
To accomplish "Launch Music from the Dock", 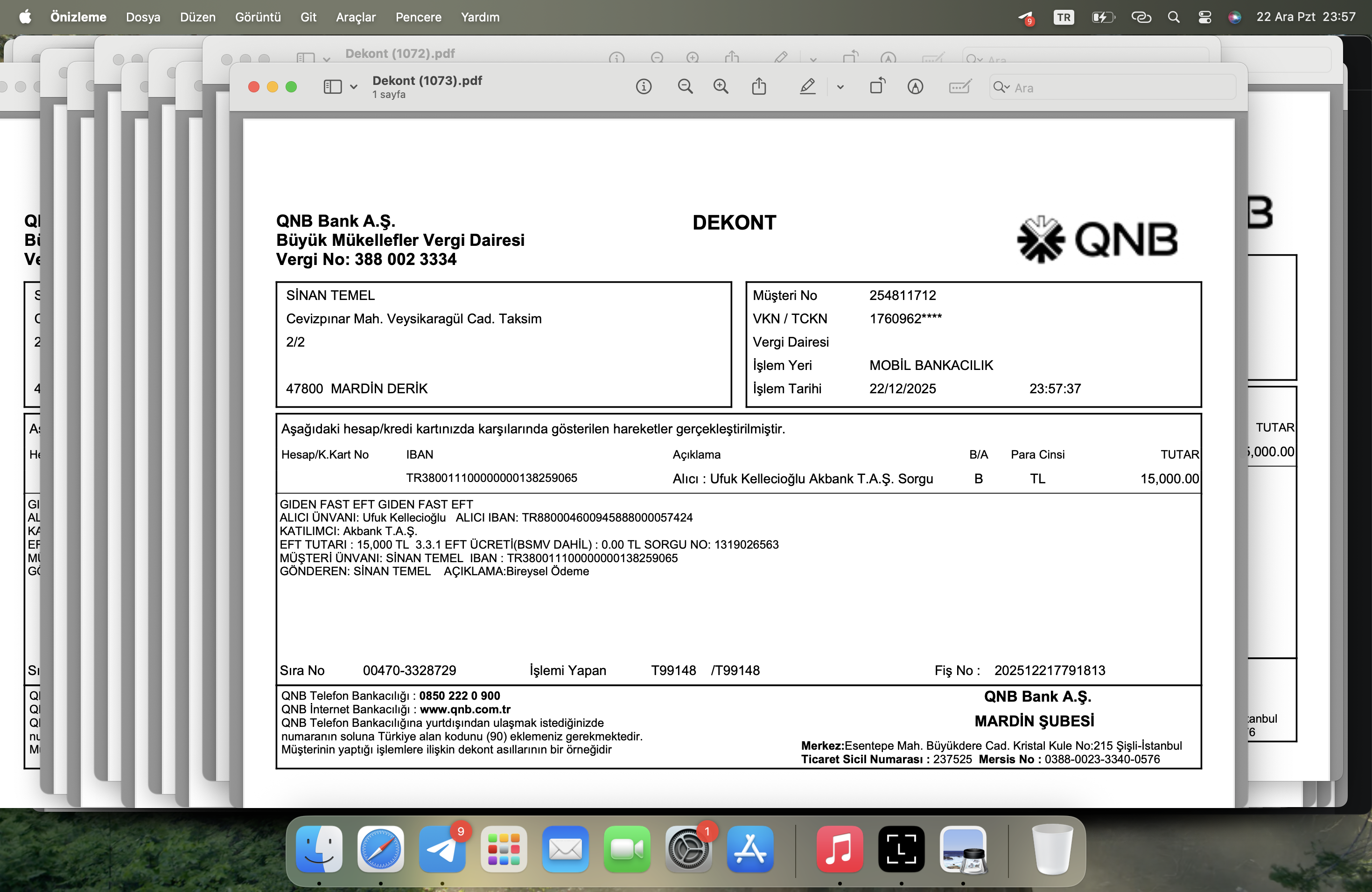I will click(x=840, y=849).
